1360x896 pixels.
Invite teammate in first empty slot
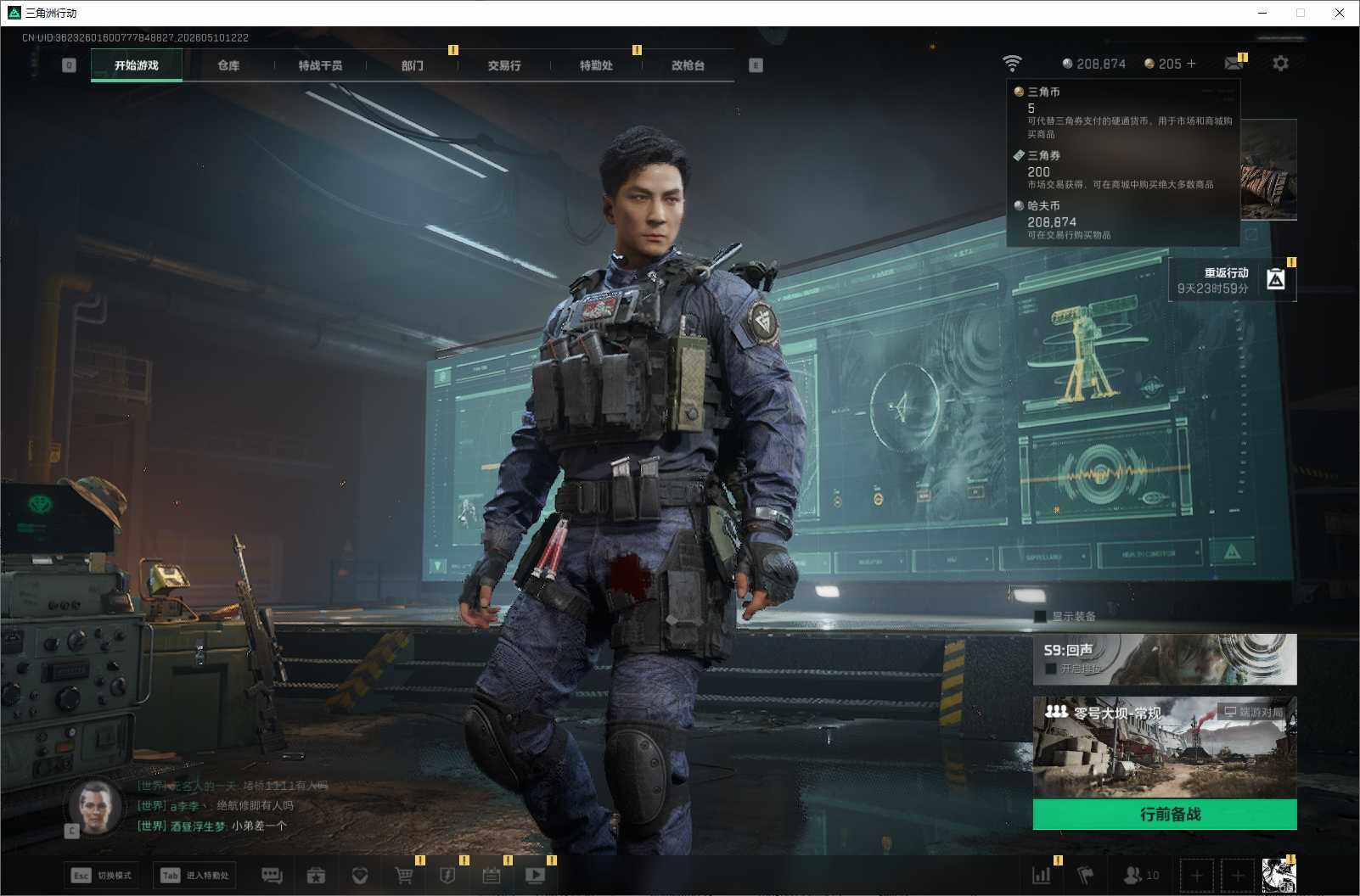coord(1196,876)
